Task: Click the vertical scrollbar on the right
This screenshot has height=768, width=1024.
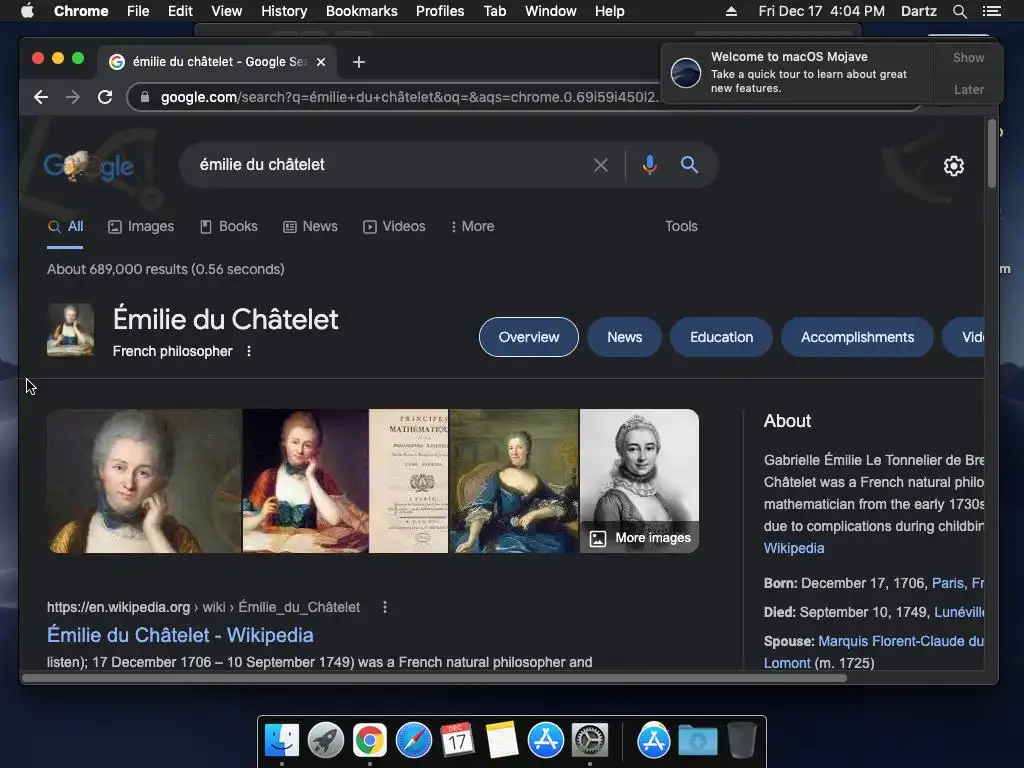Action: click(x=992, y=154)
